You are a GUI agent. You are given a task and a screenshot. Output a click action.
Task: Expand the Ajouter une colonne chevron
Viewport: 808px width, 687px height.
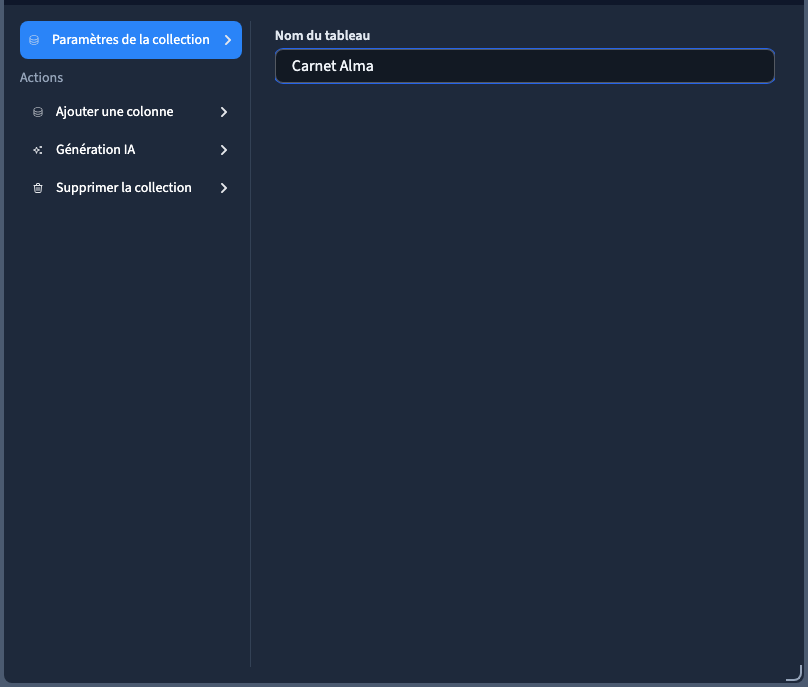click(x=224, y=112)
